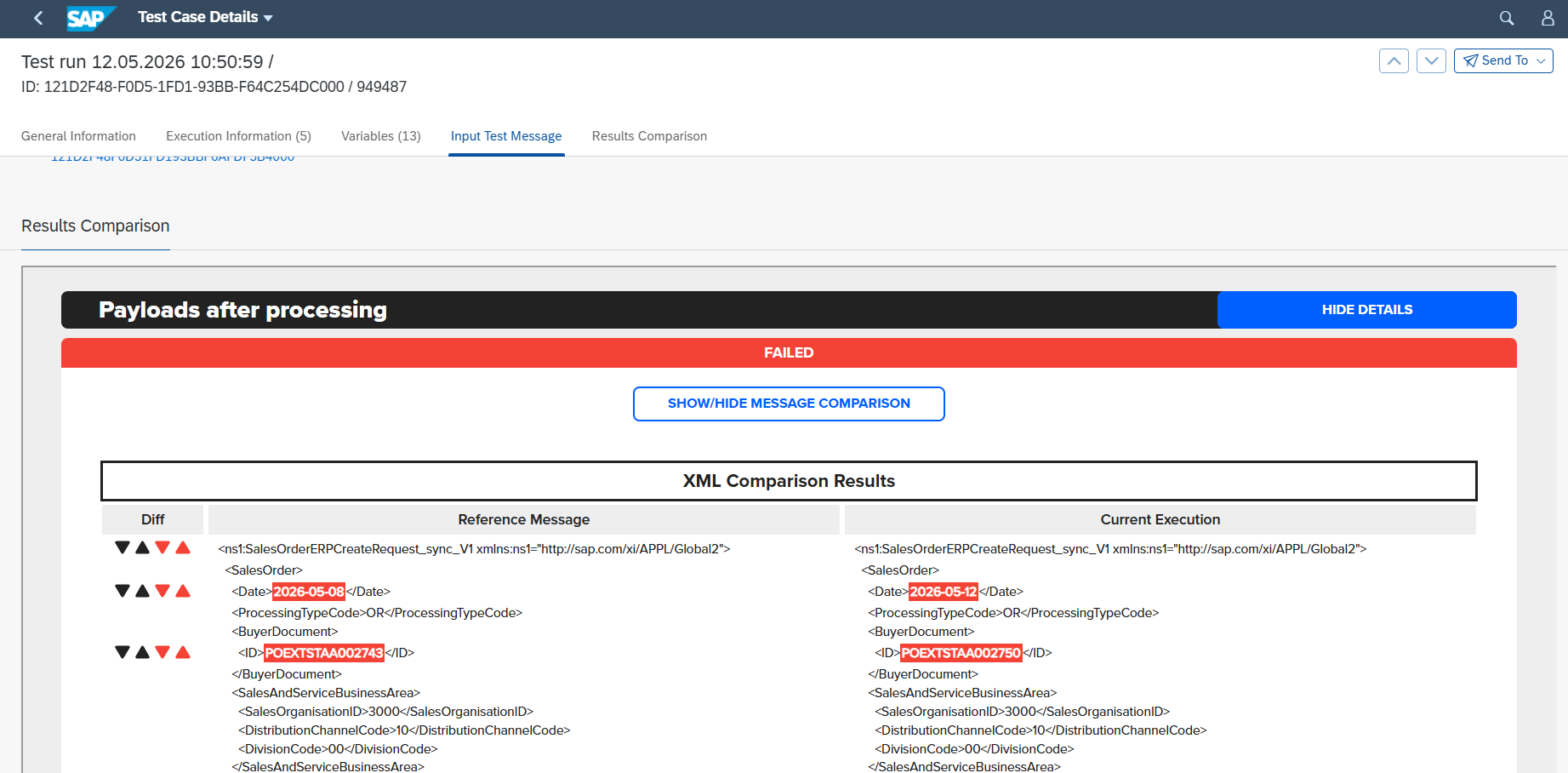Viewport: 1568px width, 773px height.
Task: Click black down arrow in Date diff row
Action: point(123,591)
